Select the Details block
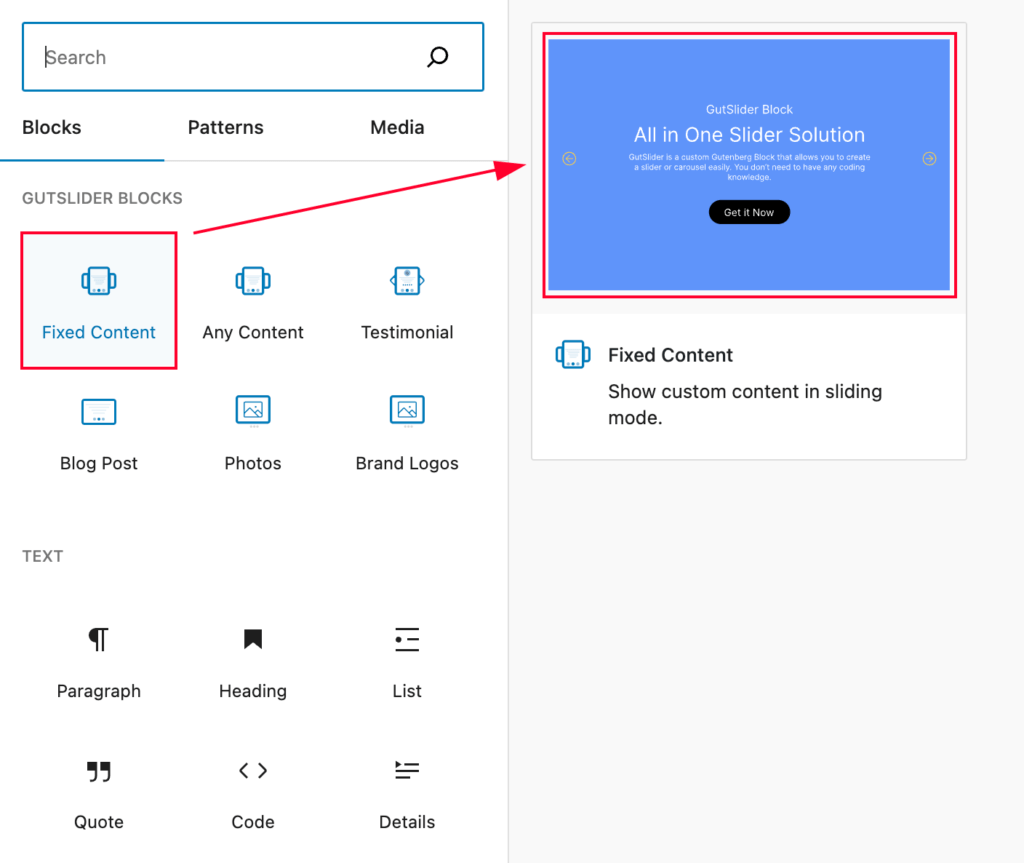 406,771
